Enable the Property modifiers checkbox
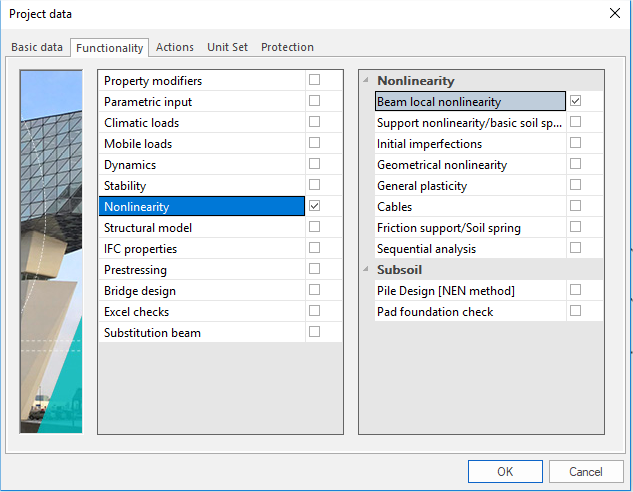 click(315, 80)
